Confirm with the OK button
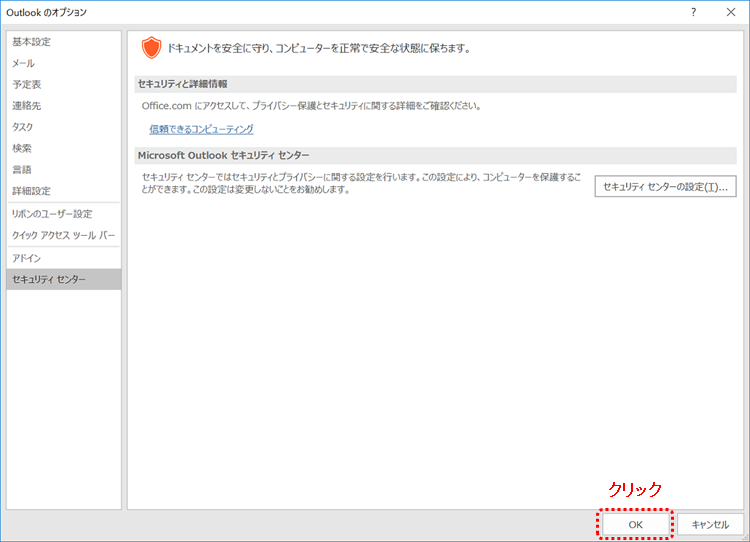Screen dimensions: 750x542 click(x=635, y=525)
